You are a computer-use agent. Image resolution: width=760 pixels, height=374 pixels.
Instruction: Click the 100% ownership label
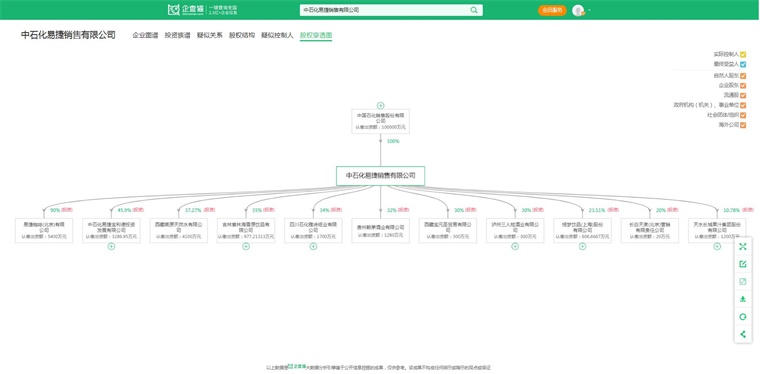pos(393,141)
